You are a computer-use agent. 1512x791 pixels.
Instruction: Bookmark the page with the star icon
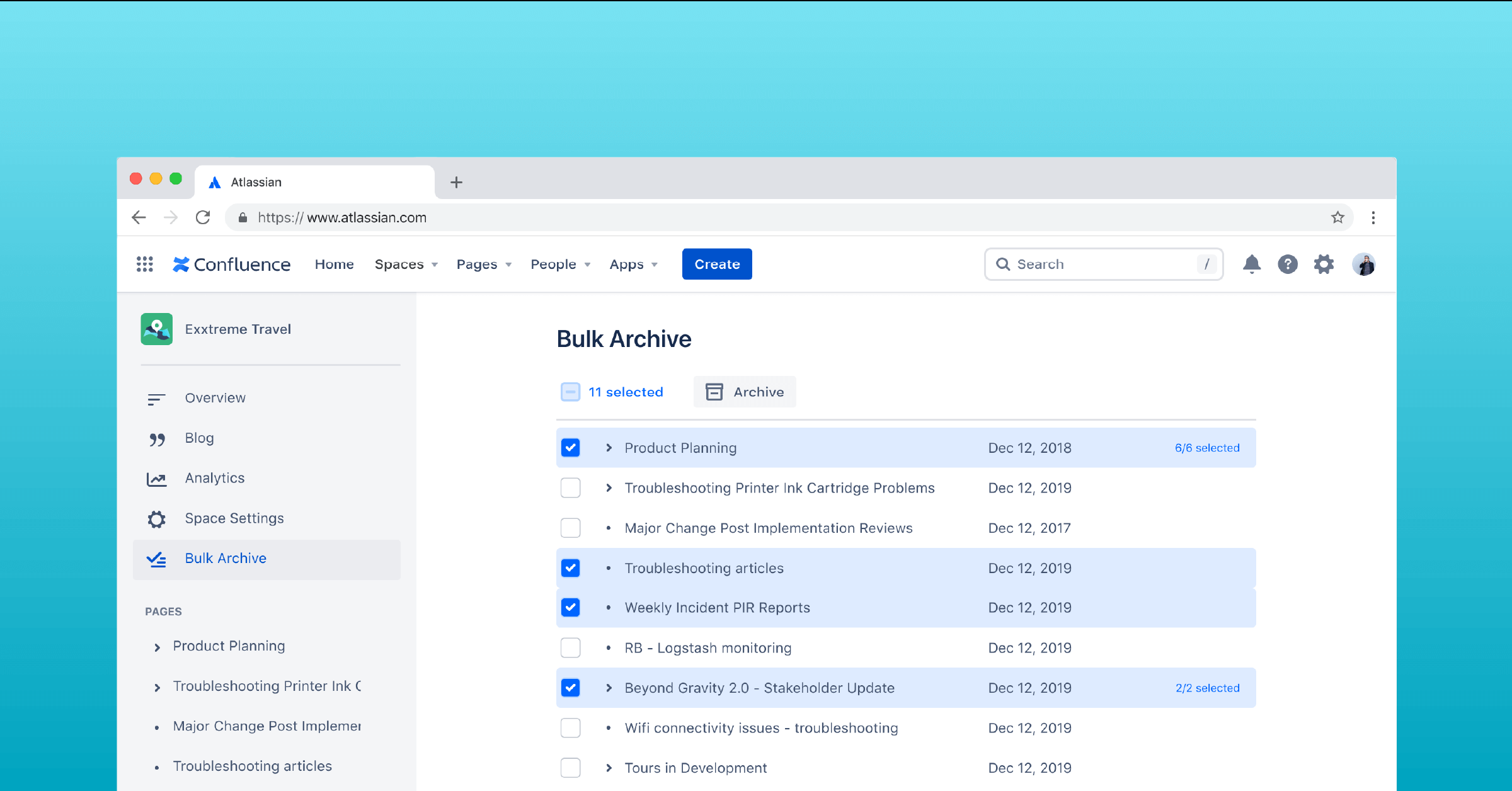click(1337, 218)
